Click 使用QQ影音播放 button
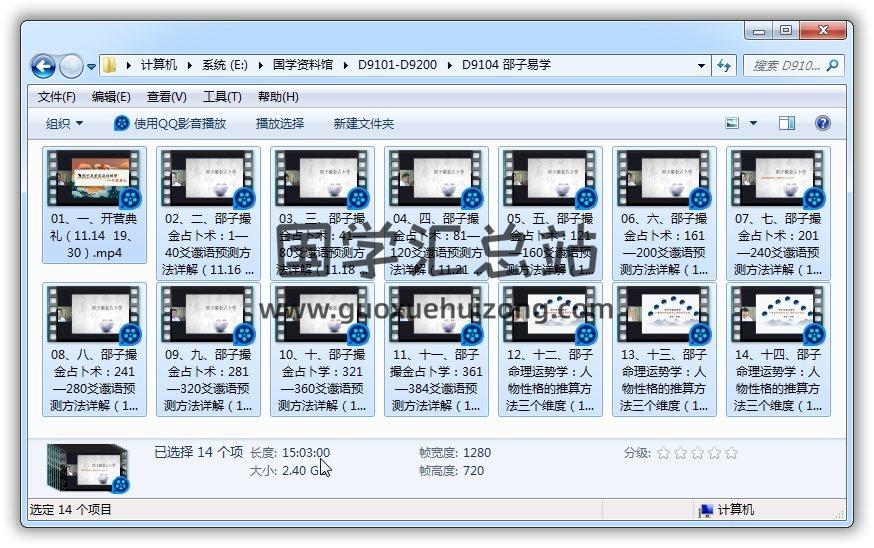 pos(170,123)
